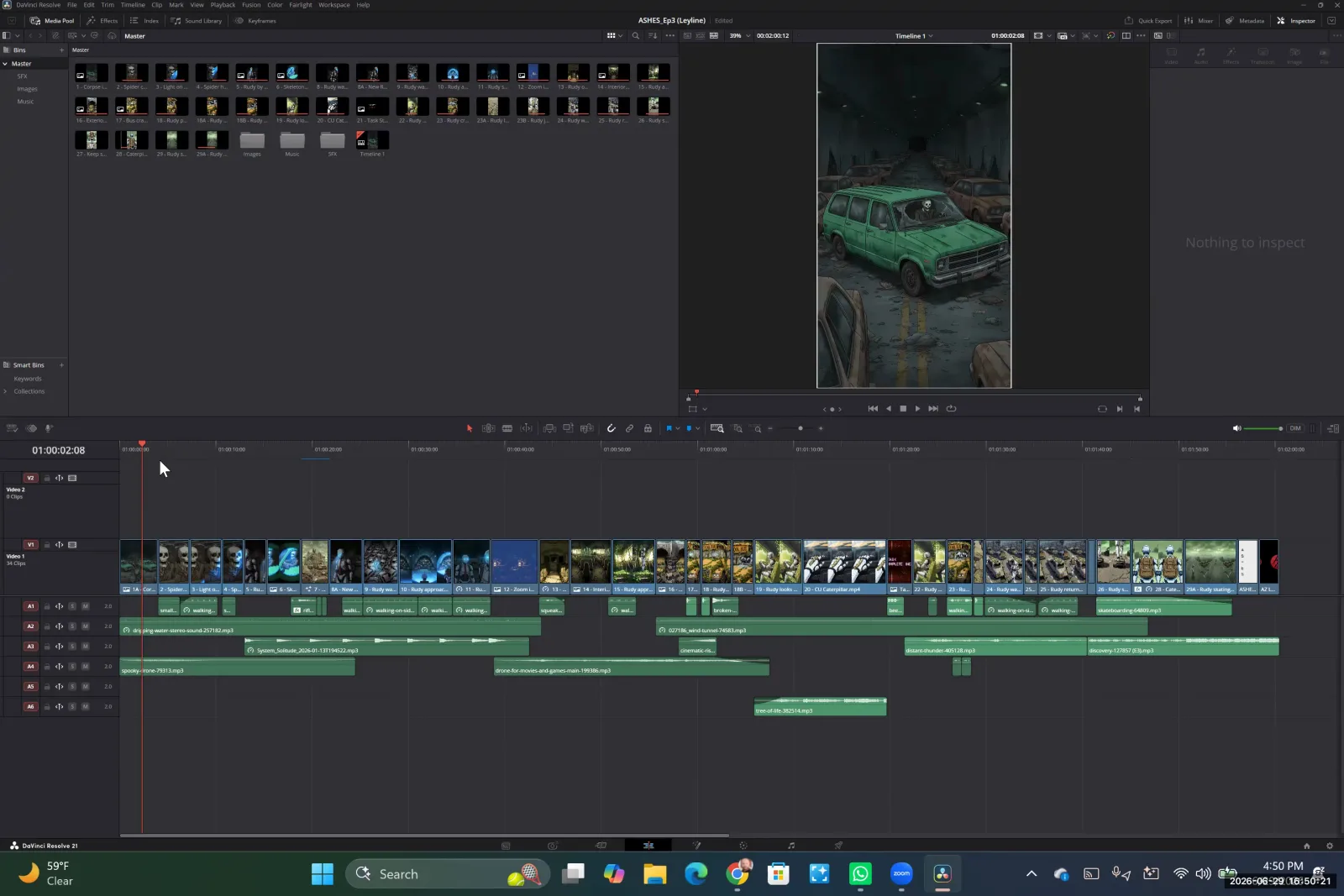Select the arrow Selection Mode tool
The height and width of the screenshot is (896, 1344).
(470, 428)
